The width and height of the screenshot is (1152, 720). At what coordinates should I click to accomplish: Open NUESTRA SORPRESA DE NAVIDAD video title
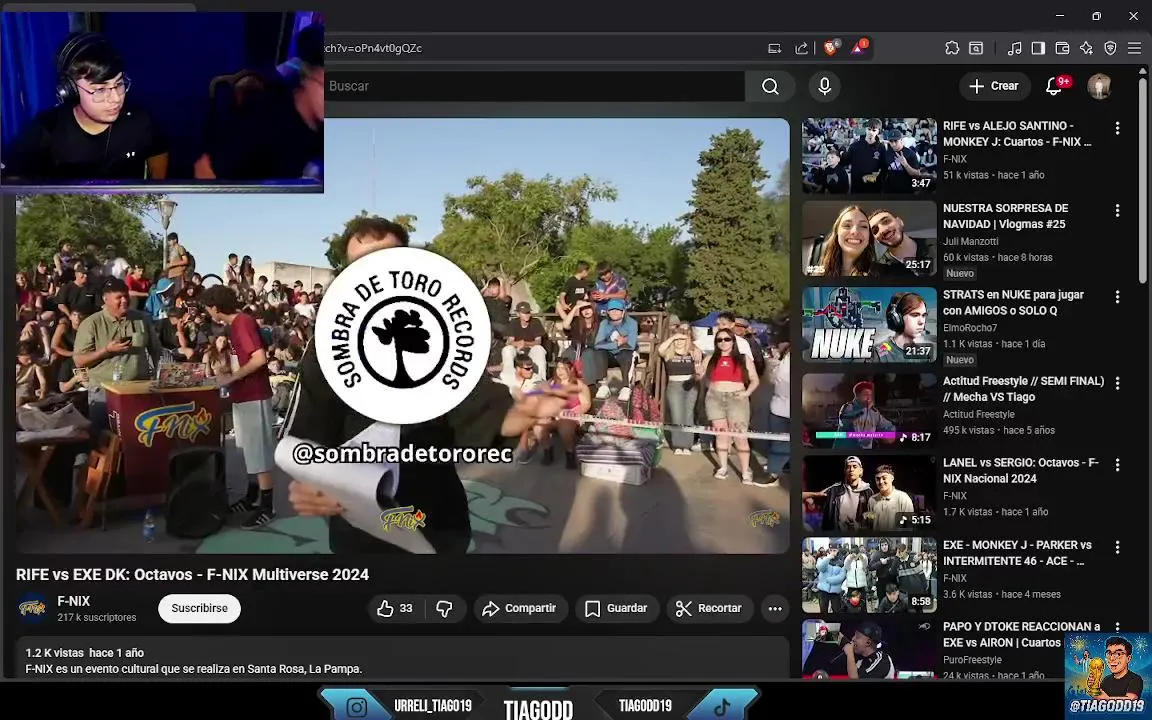tap(1006, 216)
